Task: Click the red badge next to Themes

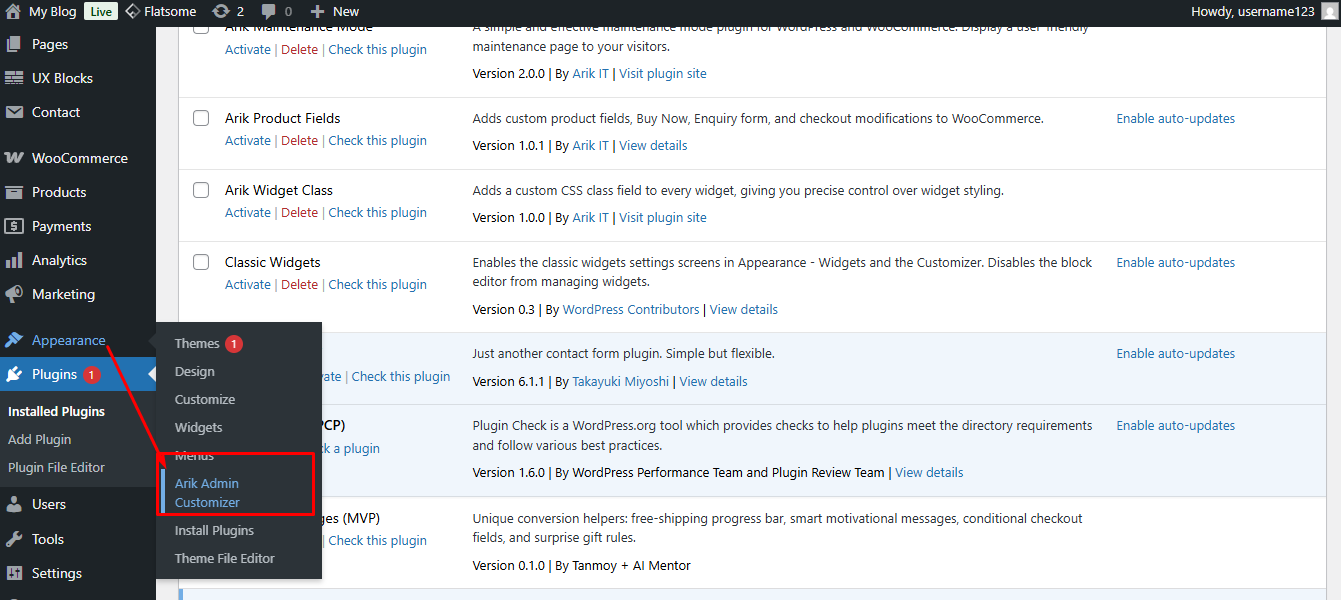Action: coord(234,344)
